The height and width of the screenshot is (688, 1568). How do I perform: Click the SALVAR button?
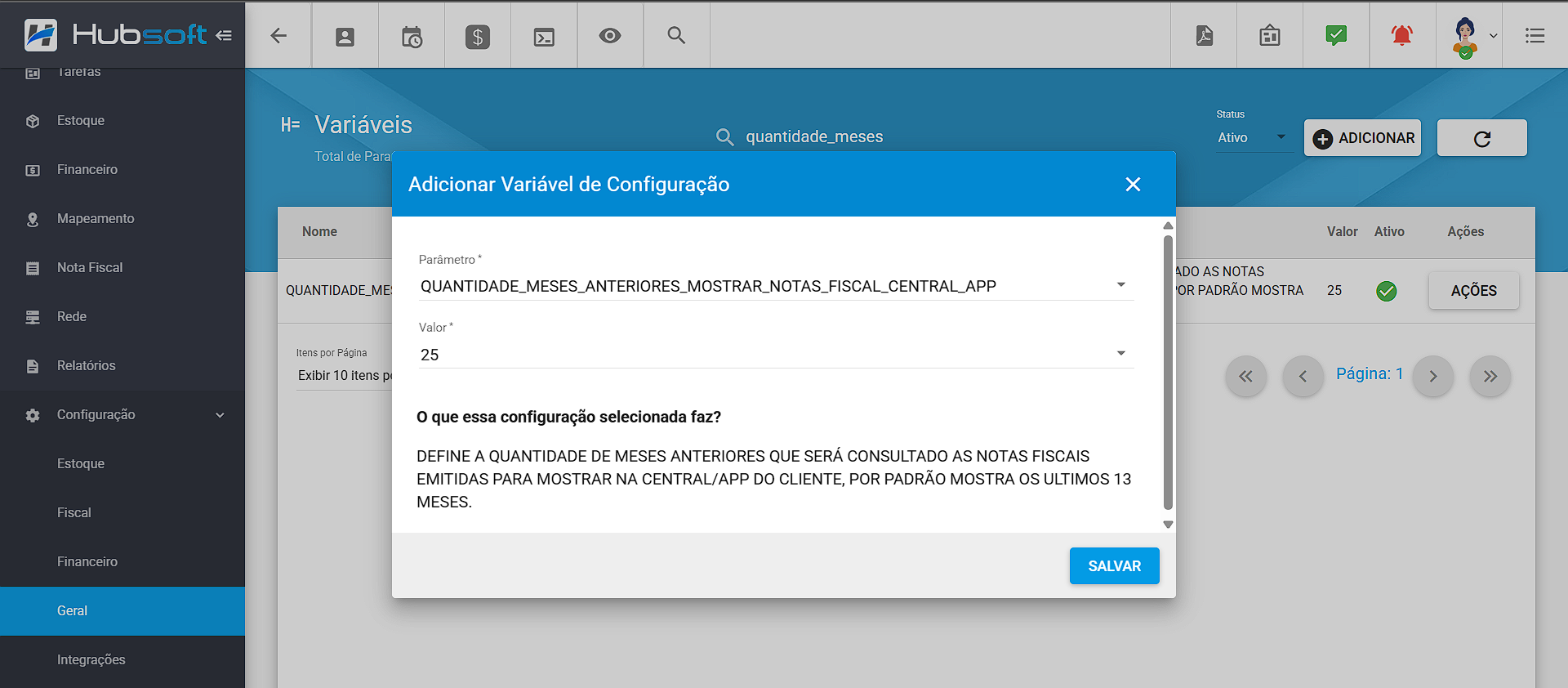tap(1114, 566)
